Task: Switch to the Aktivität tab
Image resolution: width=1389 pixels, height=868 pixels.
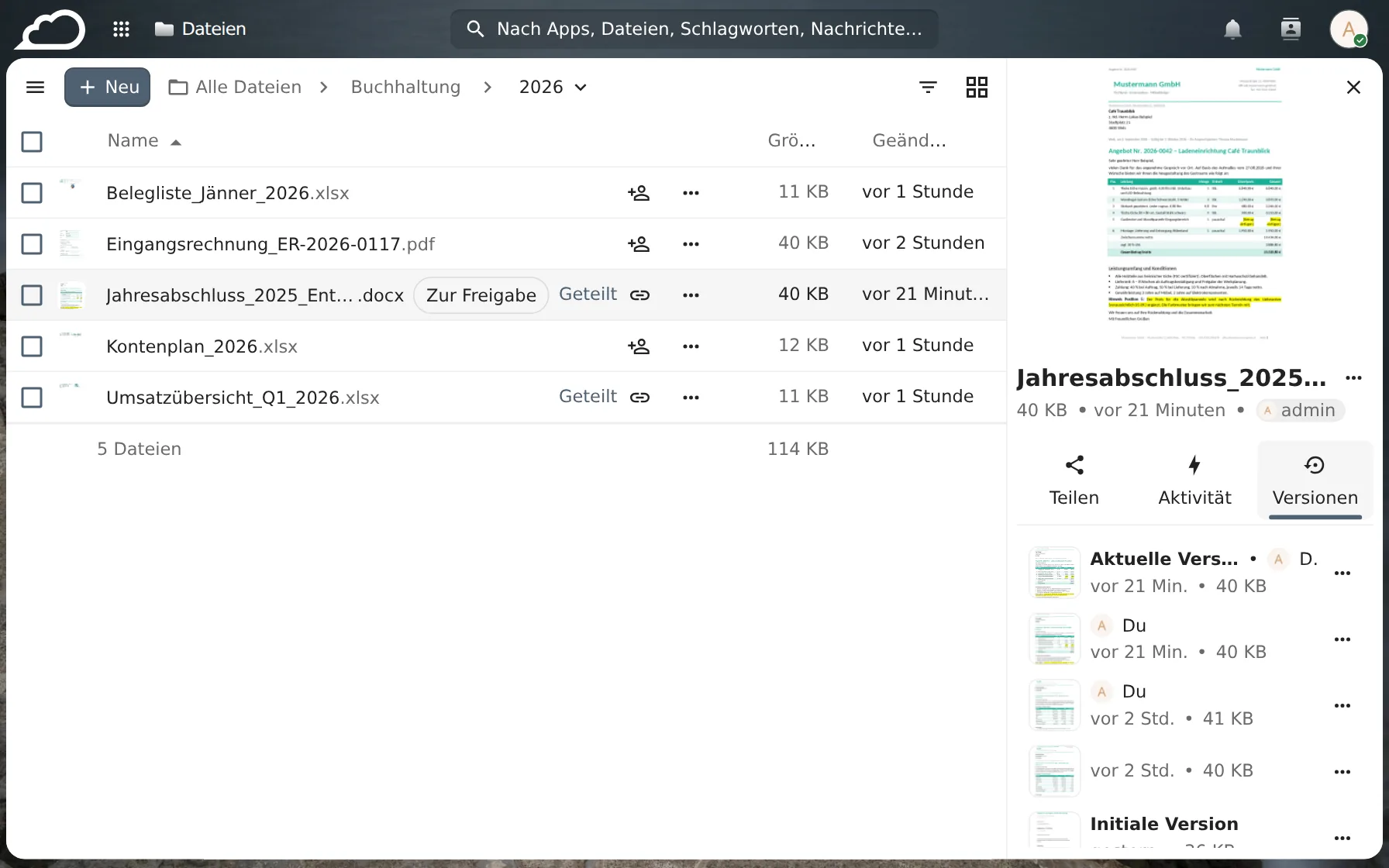Action: (x=1194, y=480)
